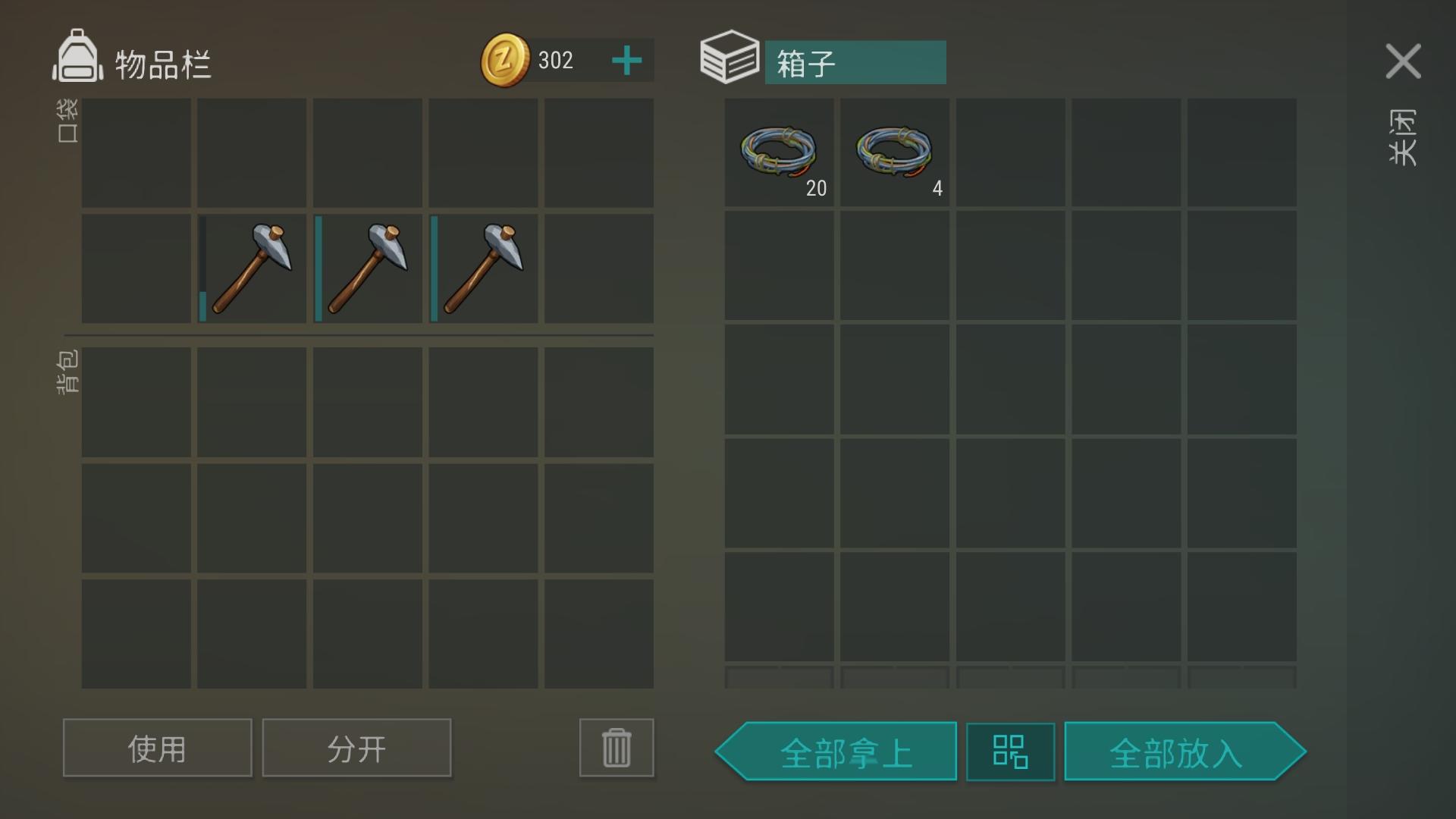Viewport: 1456px width, 819px height.
Task: Edit the 箱子 box name field
Action: pyautogui.click(x=855, y=62)
